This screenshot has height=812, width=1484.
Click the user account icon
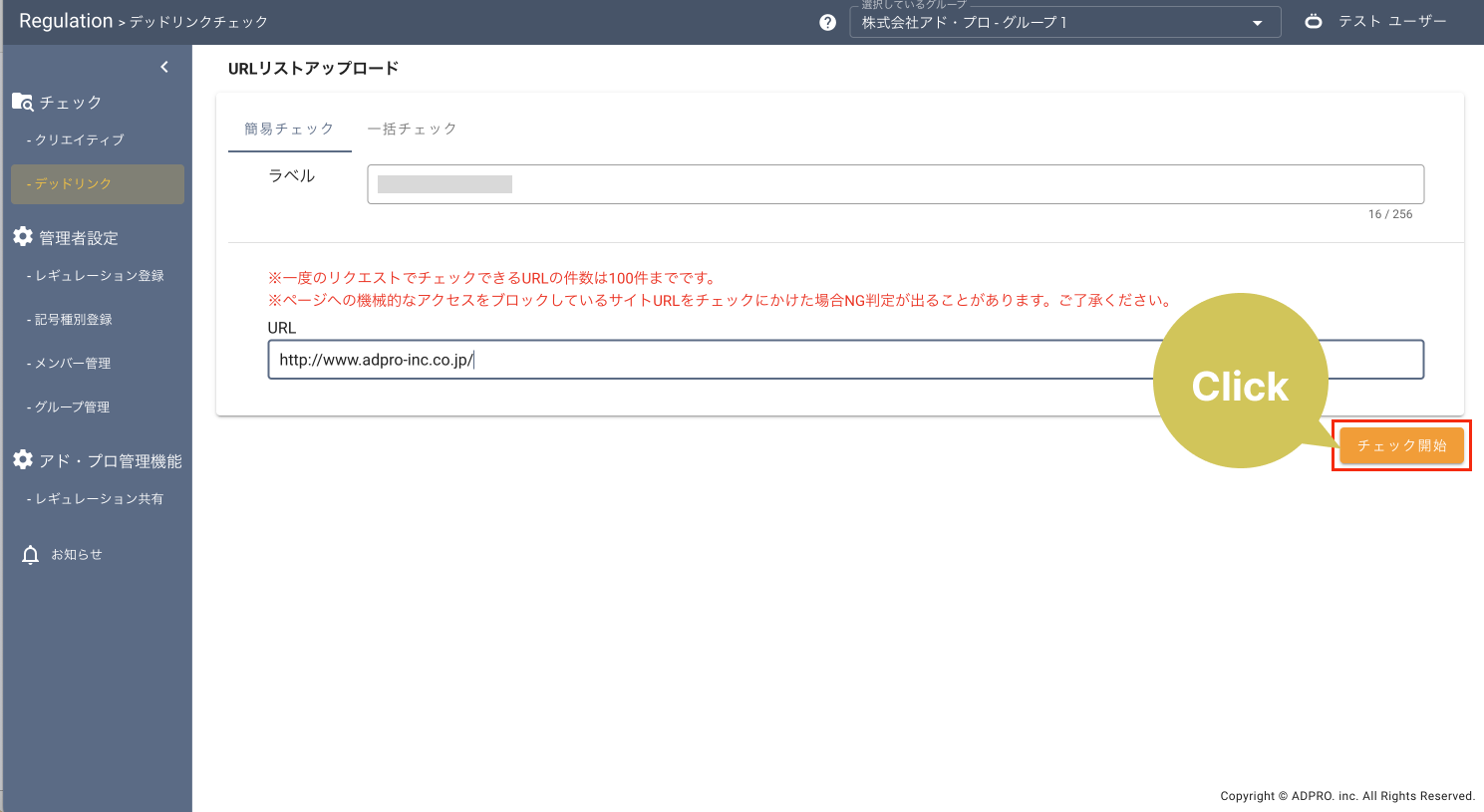(1314, 21)
